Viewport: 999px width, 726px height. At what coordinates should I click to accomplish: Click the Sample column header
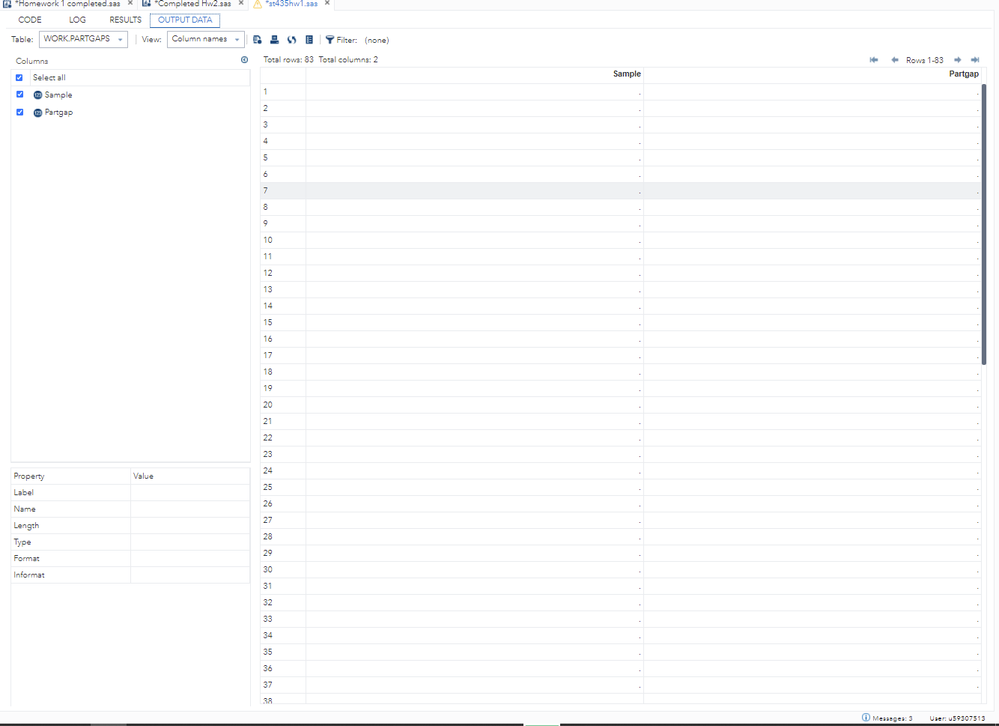coord(474,74)
